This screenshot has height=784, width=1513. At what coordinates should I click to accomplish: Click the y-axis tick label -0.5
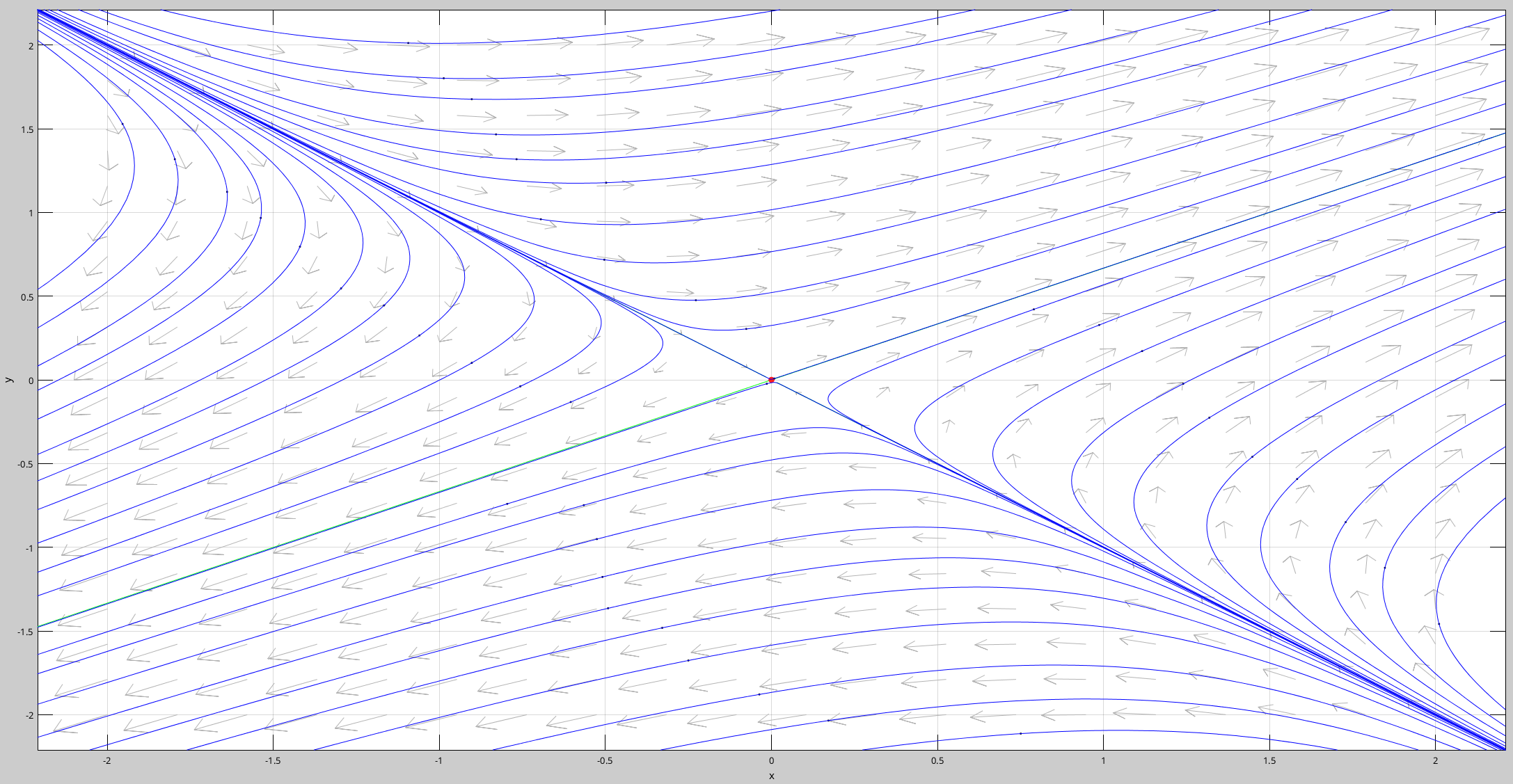pyautogui.click(x=25, y=464)
